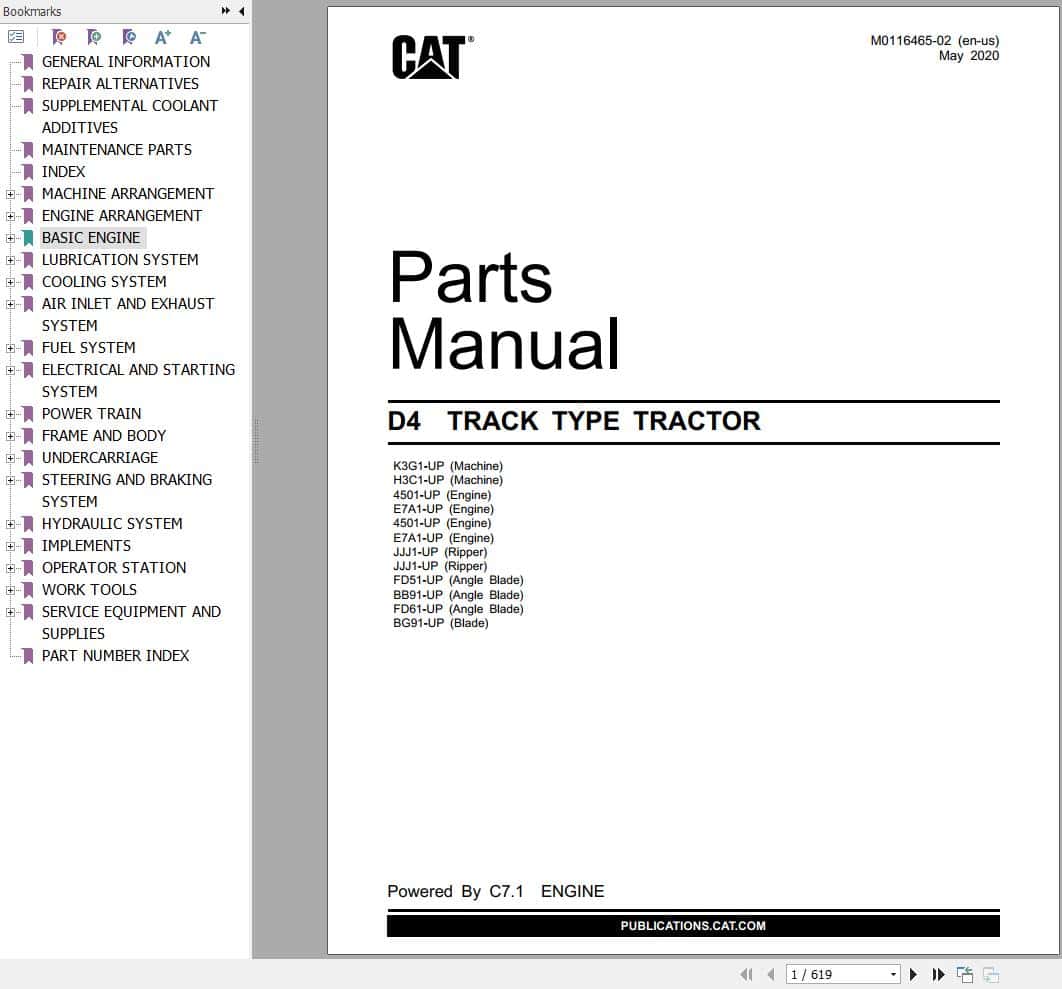1062x989 pixels.
Task: Select the HYDRAULIC SYSTEM bookmark label
Action: click(112, 524)
